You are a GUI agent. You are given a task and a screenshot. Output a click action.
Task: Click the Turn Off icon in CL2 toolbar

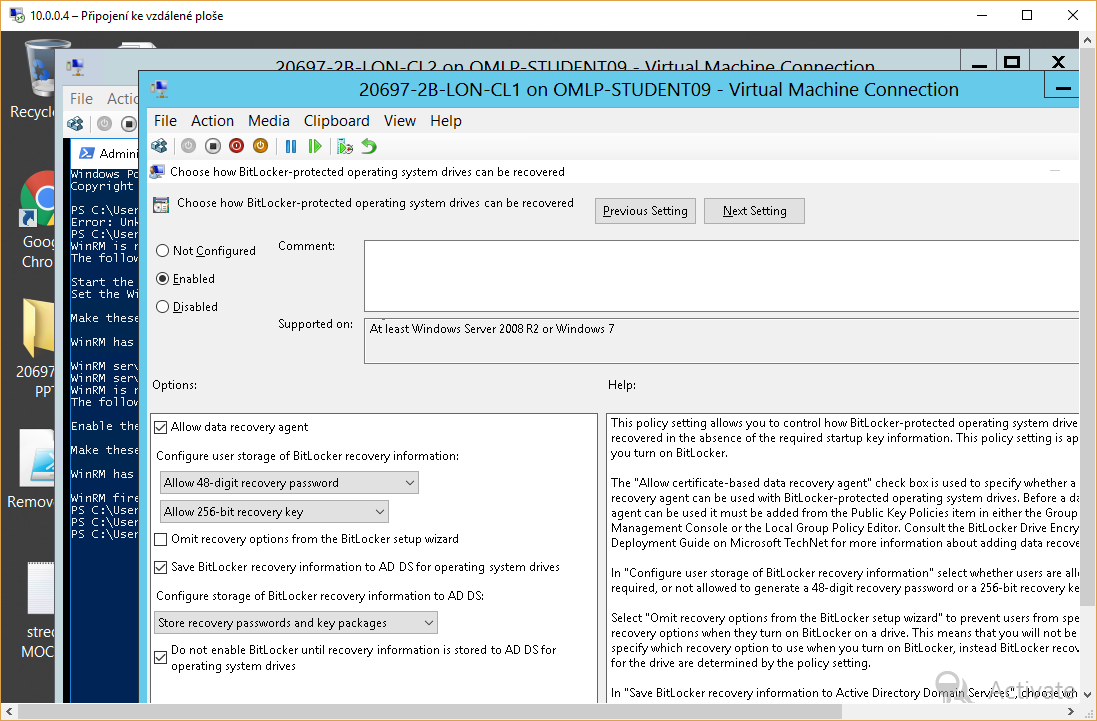pos(129,124)
